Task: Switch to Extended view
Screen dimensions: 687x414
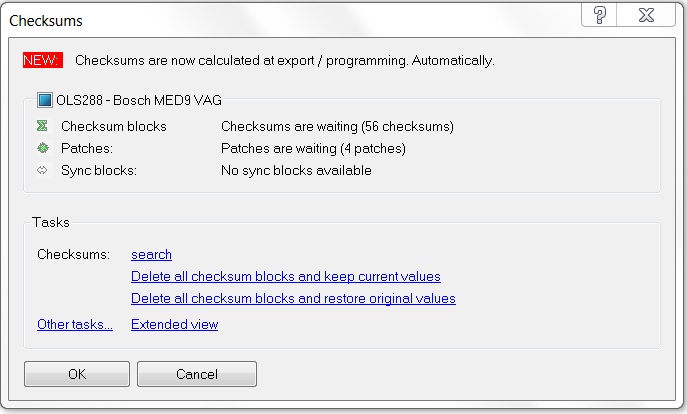Action: coord(174,324)
